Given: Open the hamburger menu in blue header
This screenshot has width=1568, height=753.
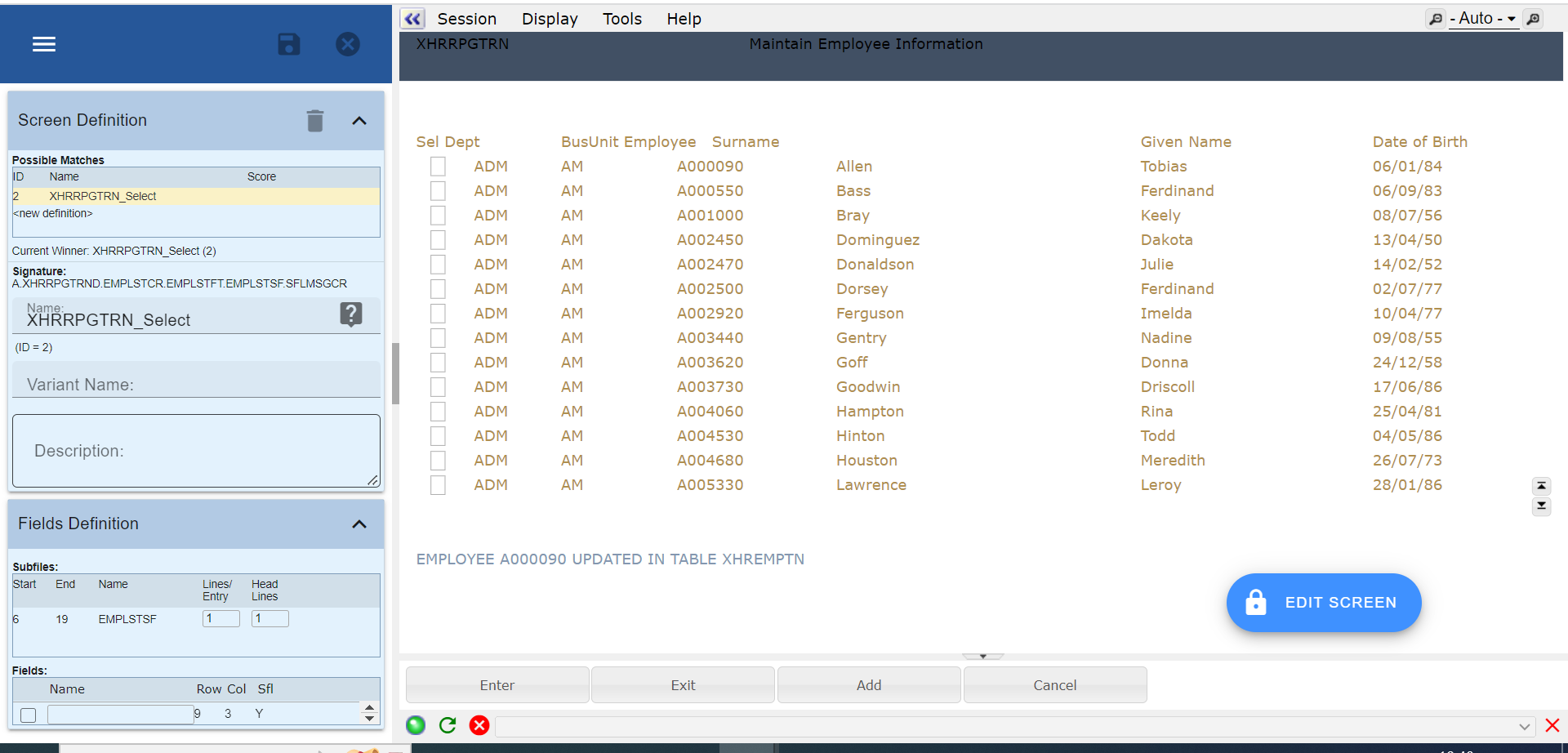Looking at the screenshot, I should (44, 44).
